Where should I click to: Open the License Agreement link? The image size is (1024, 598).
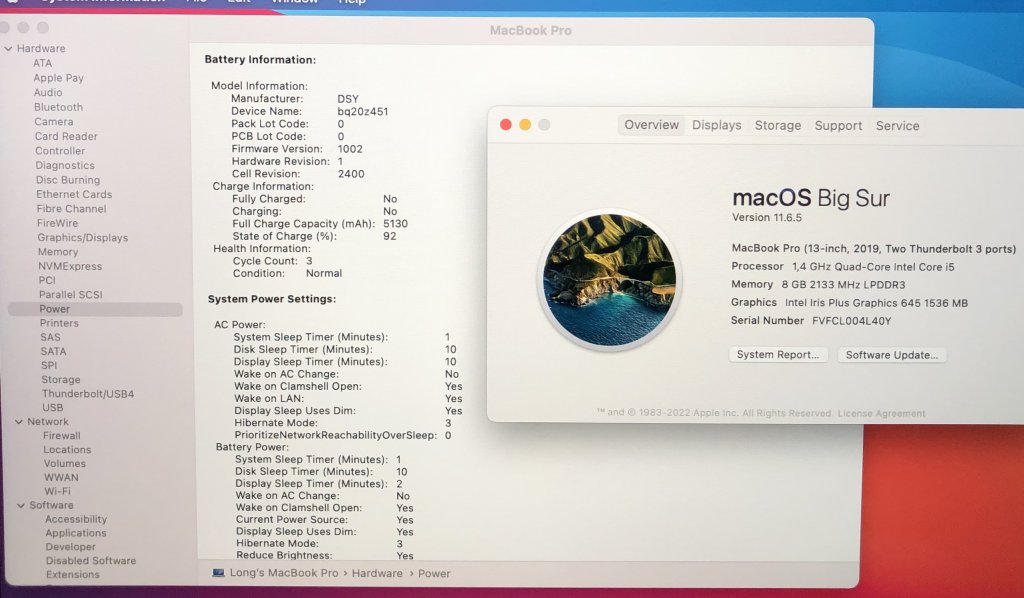881,413
